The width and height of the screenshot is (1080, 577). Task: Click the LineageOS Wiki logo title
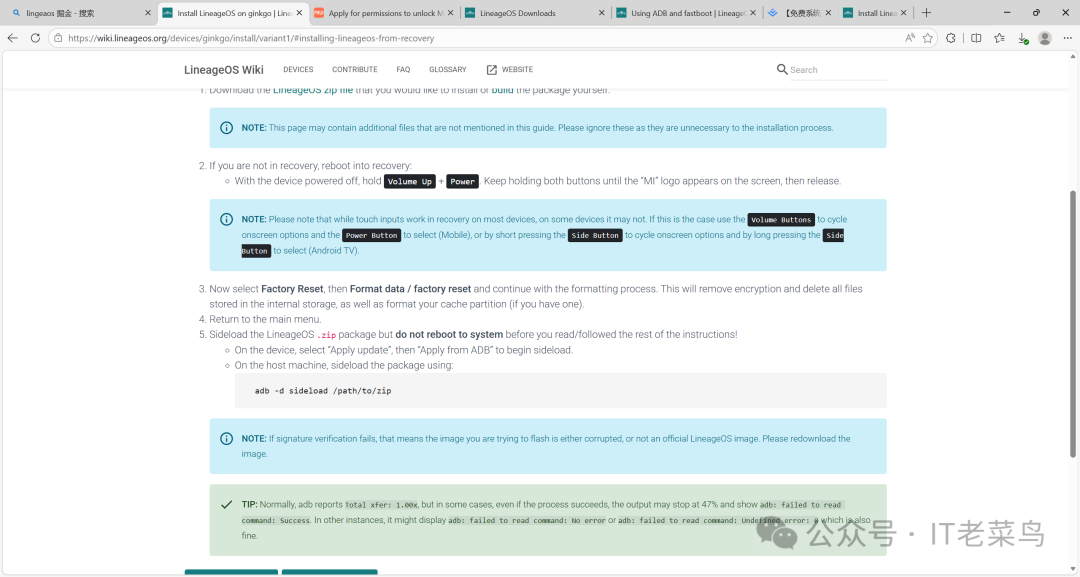click(x=224, y=70)
